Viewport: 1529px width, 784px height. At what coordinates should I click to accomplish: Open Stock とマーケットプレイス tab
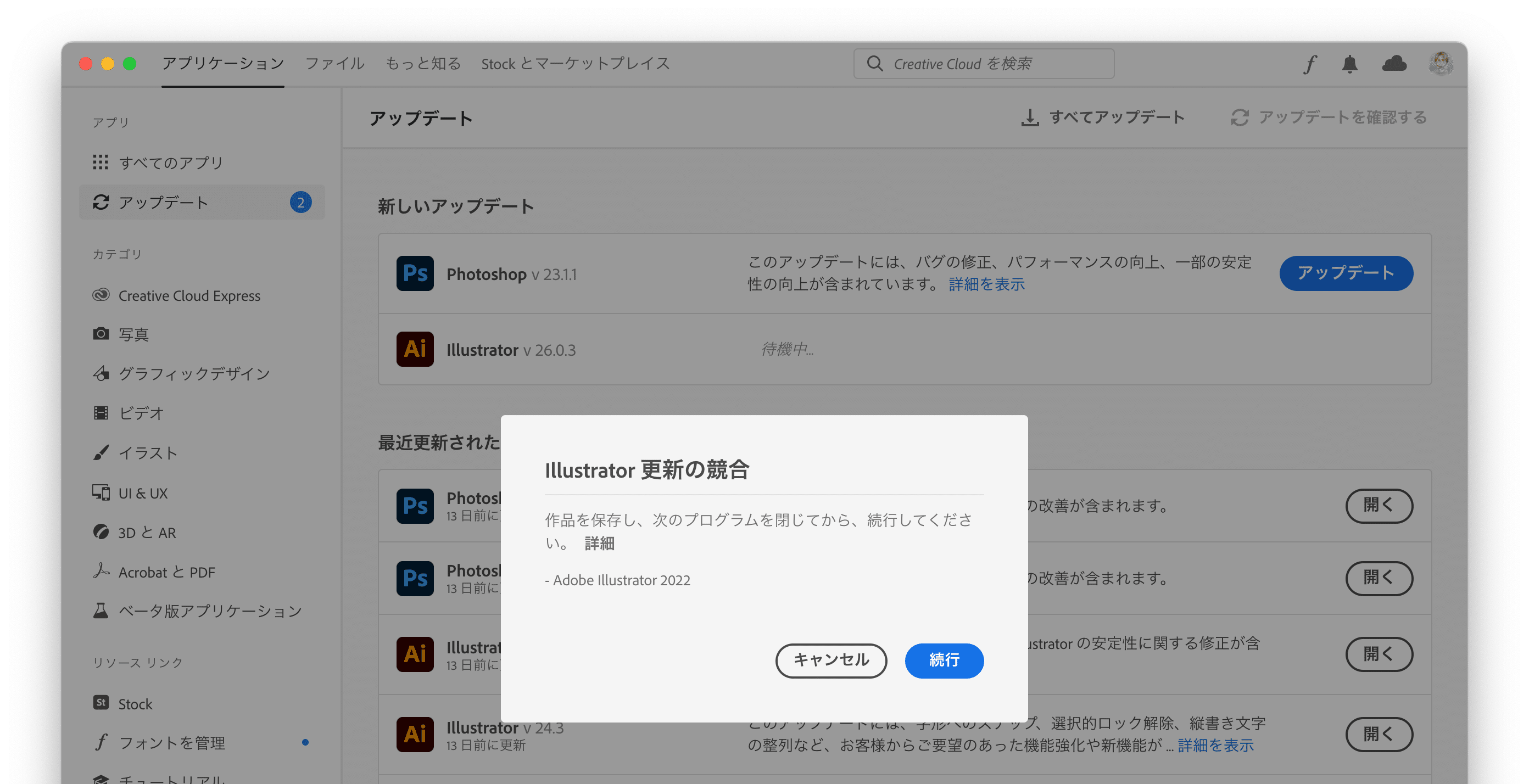tap(575, 63)
